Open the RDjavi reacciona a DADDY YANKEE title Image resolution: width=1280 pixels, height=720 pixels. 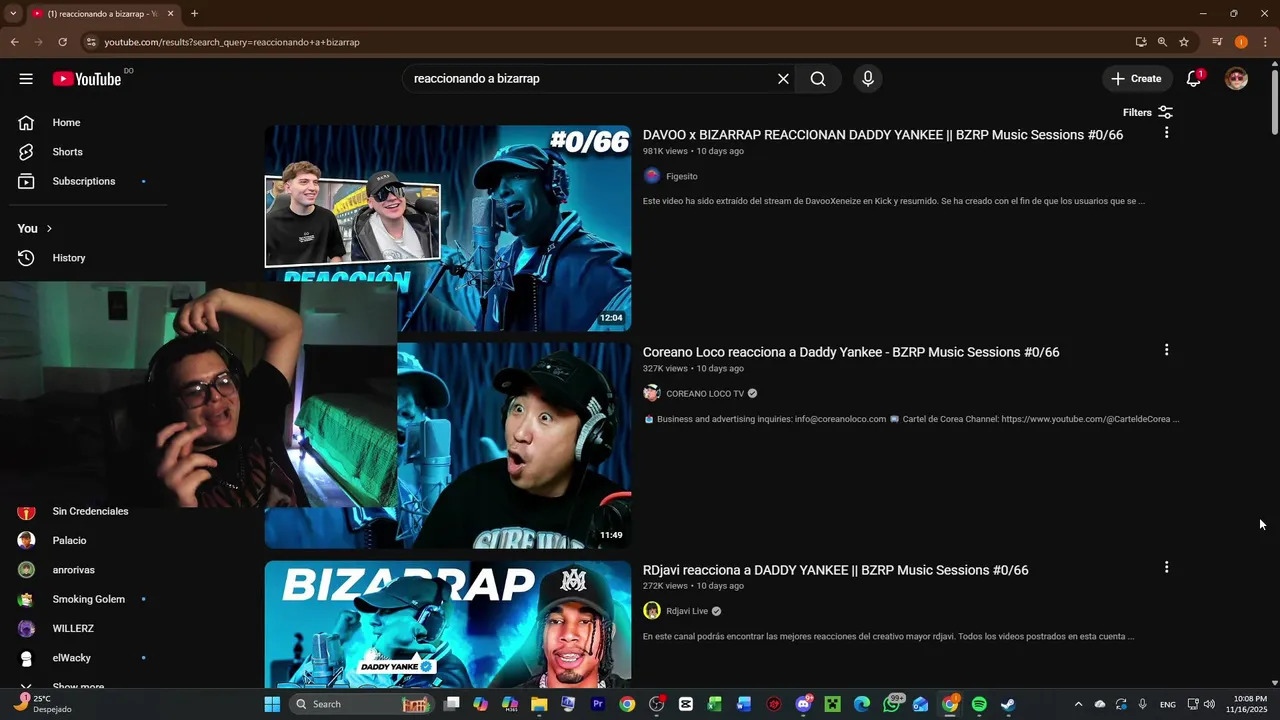[835, 570]
